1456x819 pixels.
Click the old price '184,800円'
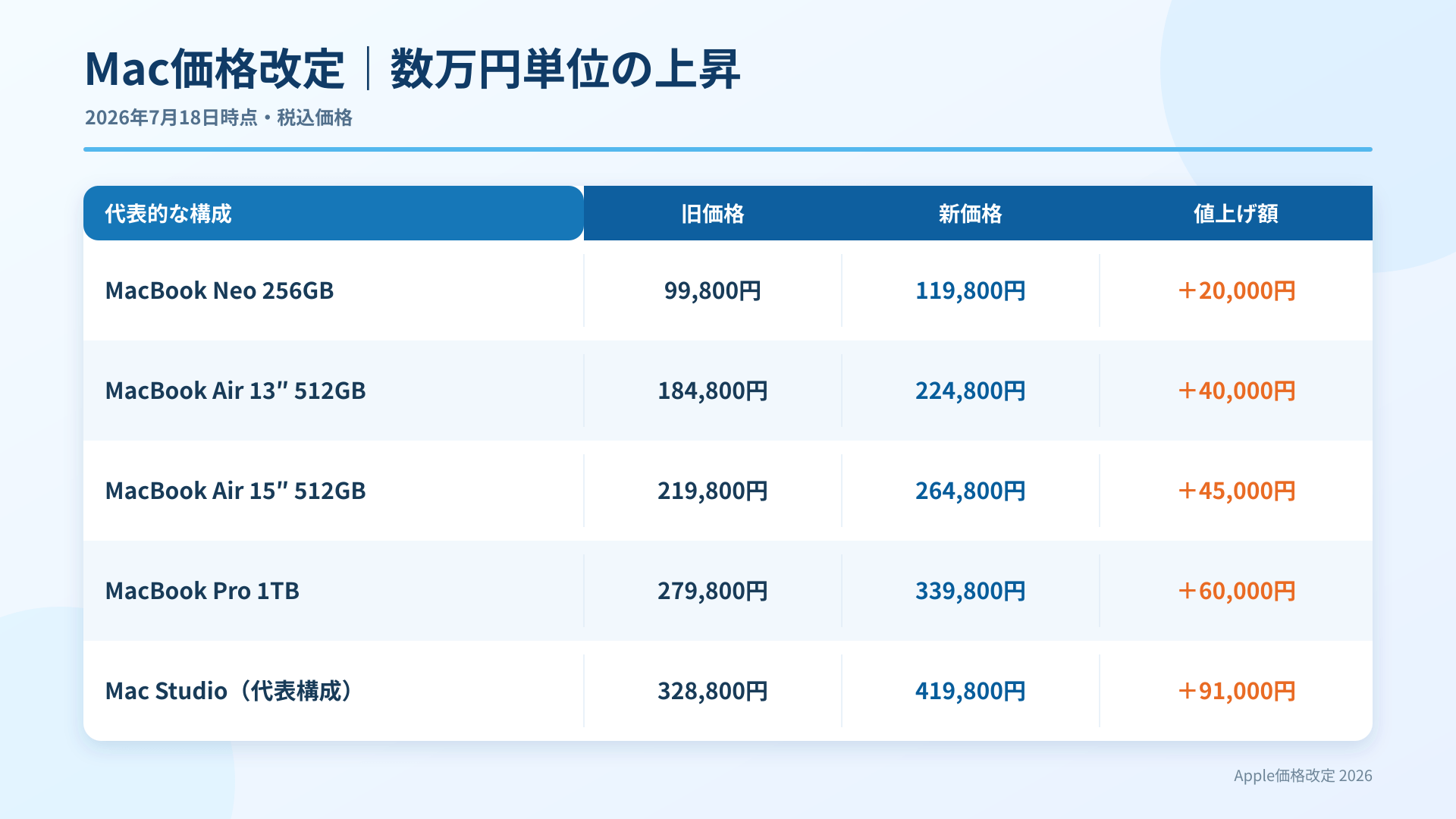pyautogui.click(x=712, y=391)
